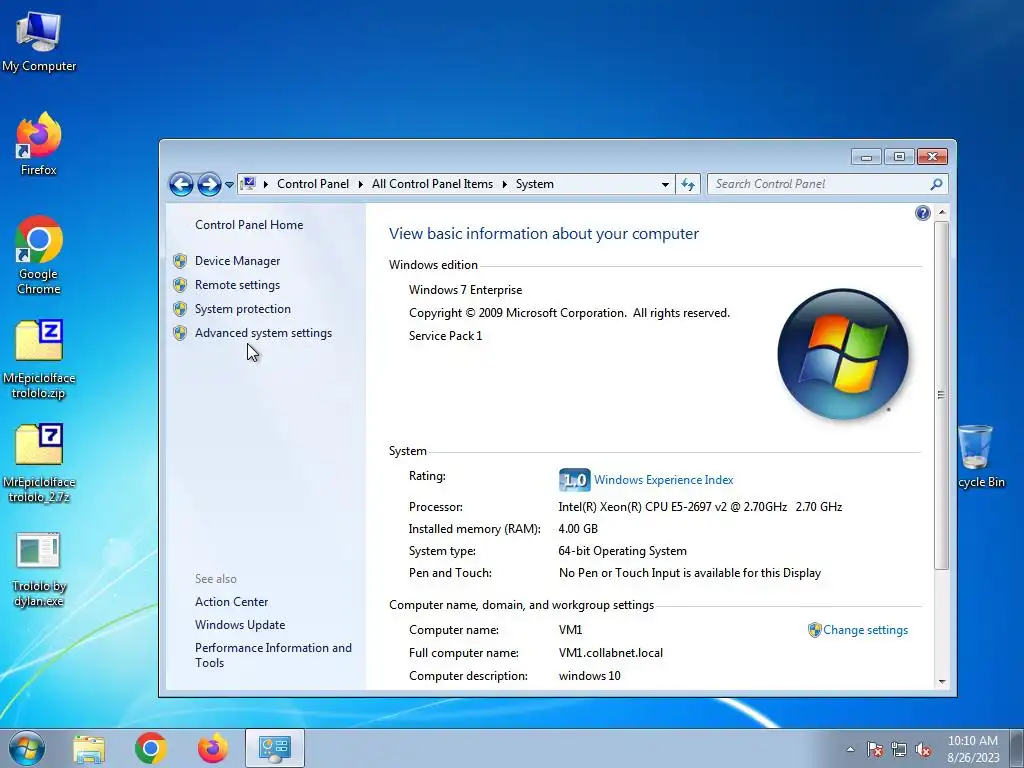
Task: Open the blue Help question mark icon
Action: 922,213
